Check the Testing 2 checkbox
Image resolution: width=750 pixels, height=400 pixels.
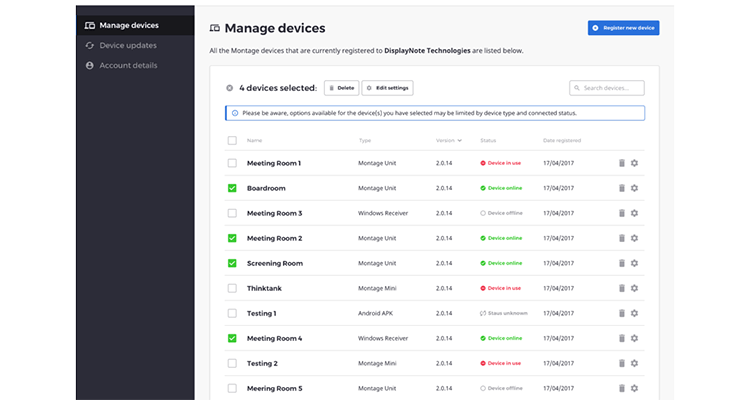[232, 363]
